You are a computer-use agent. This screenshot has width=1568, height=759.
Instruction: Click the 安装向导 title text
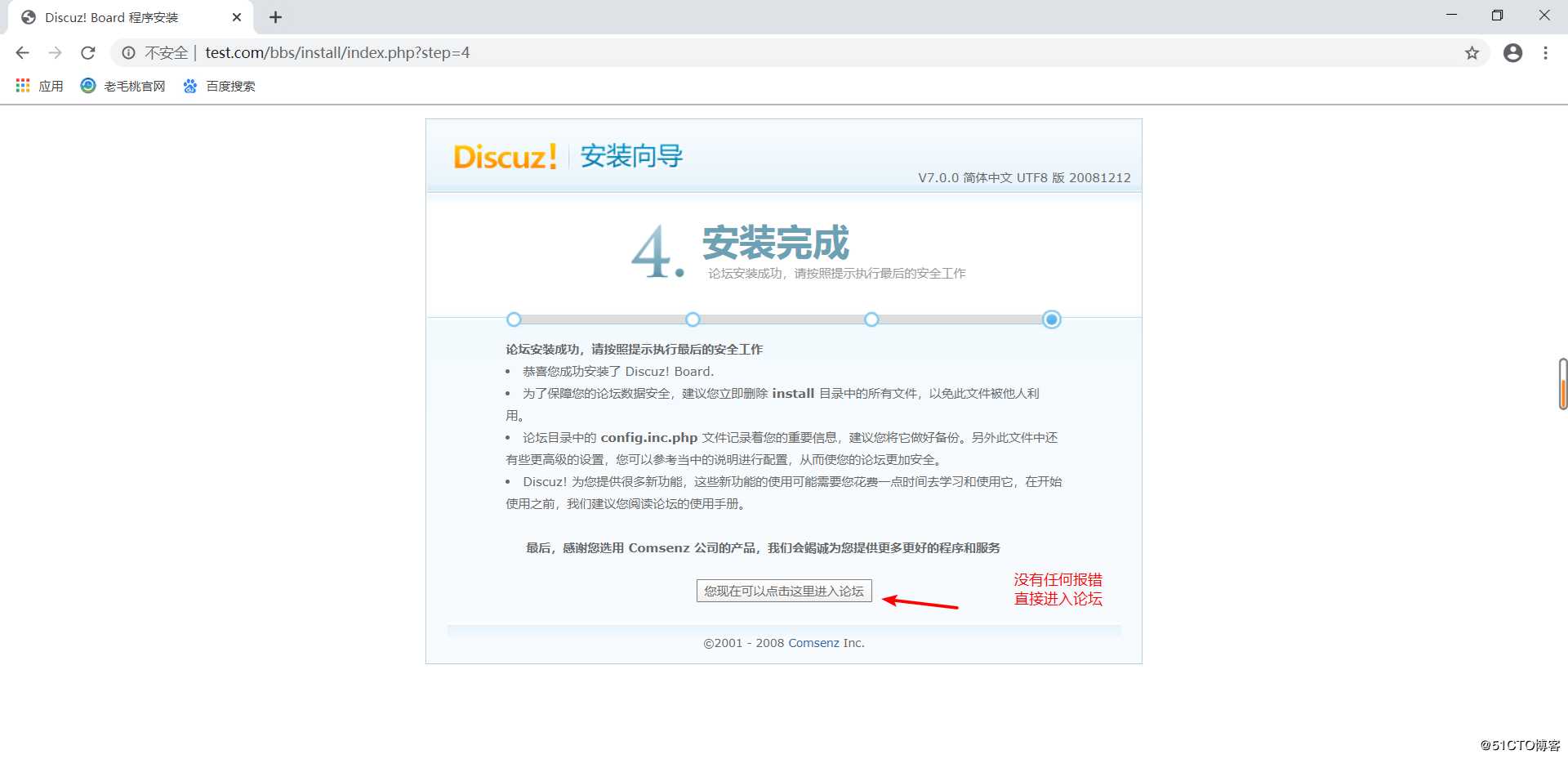click(631, 155)
